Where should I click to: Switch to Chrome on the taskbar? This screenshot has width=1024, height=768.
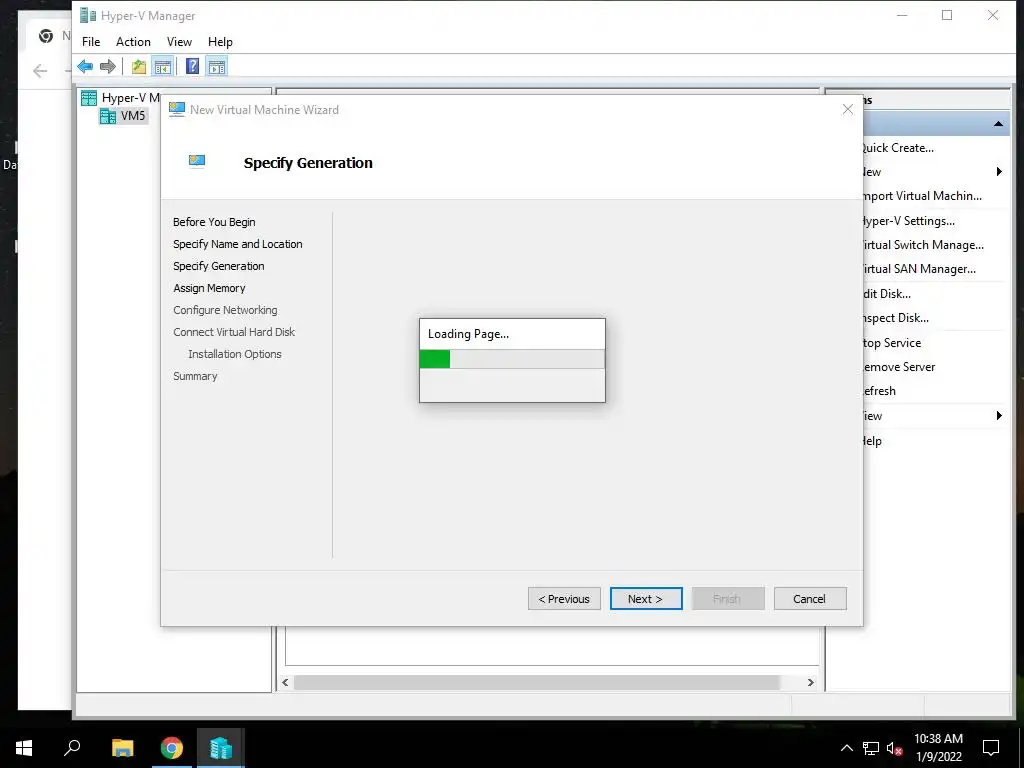pyautogui.click(x=172, y=748)
